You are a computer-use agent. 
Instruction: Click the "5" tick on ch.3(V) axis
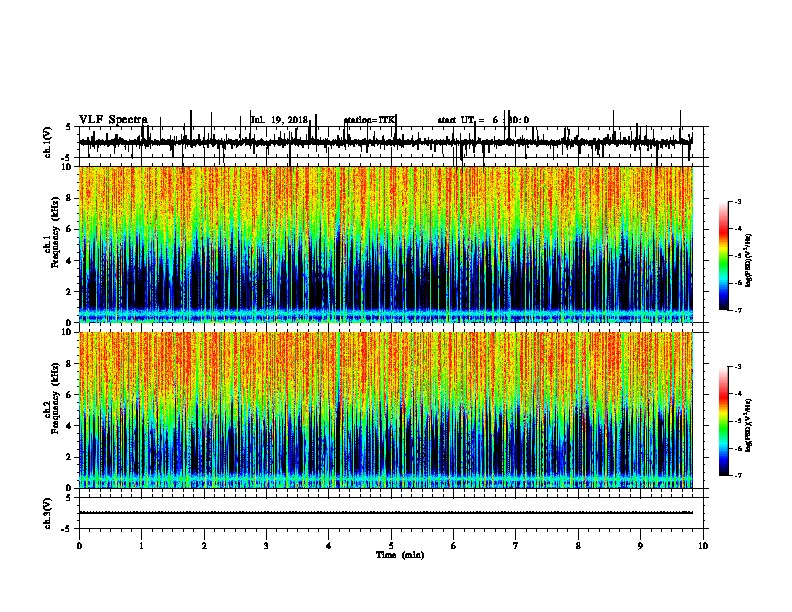pos(68,498)
